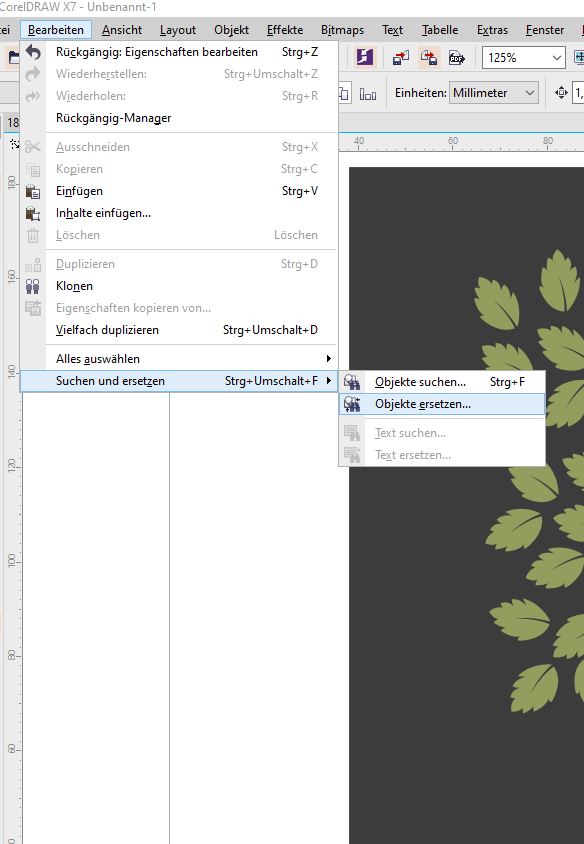Open the Bearbeiten menu

tap(56, 30)
